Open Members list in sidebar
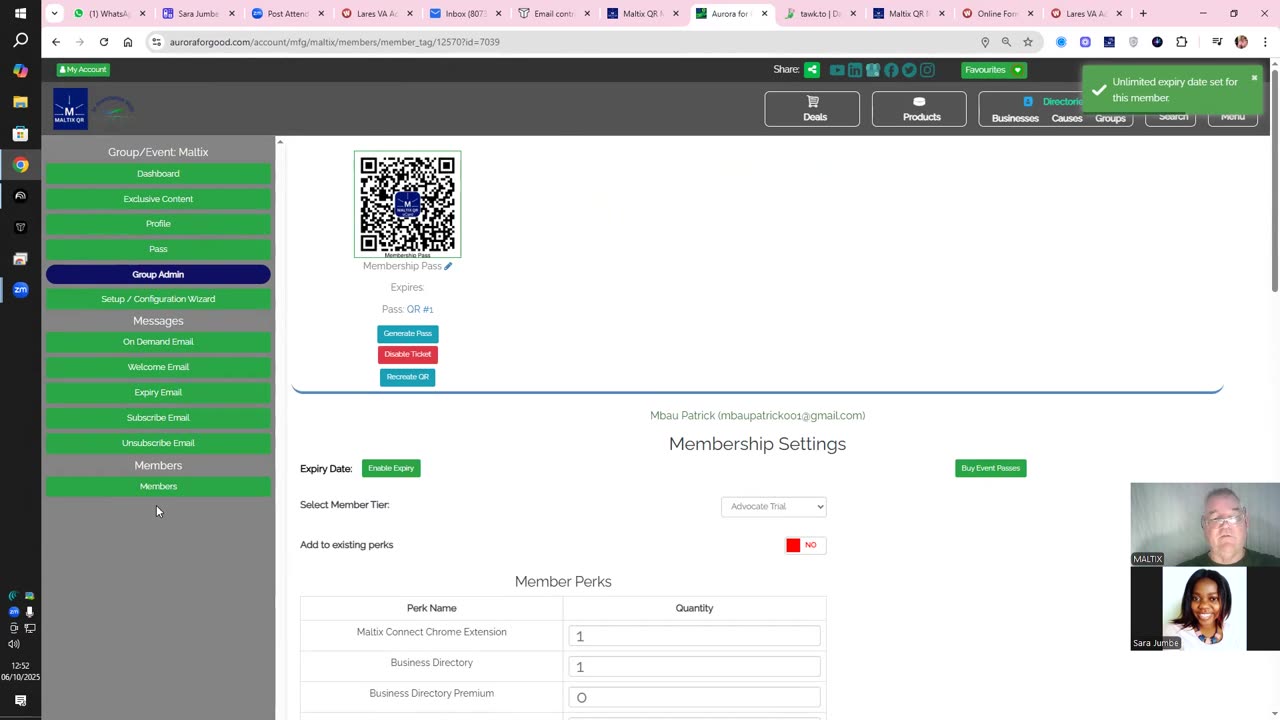Viewport: 1280px width, 720px height. click(x=158, y=486)
